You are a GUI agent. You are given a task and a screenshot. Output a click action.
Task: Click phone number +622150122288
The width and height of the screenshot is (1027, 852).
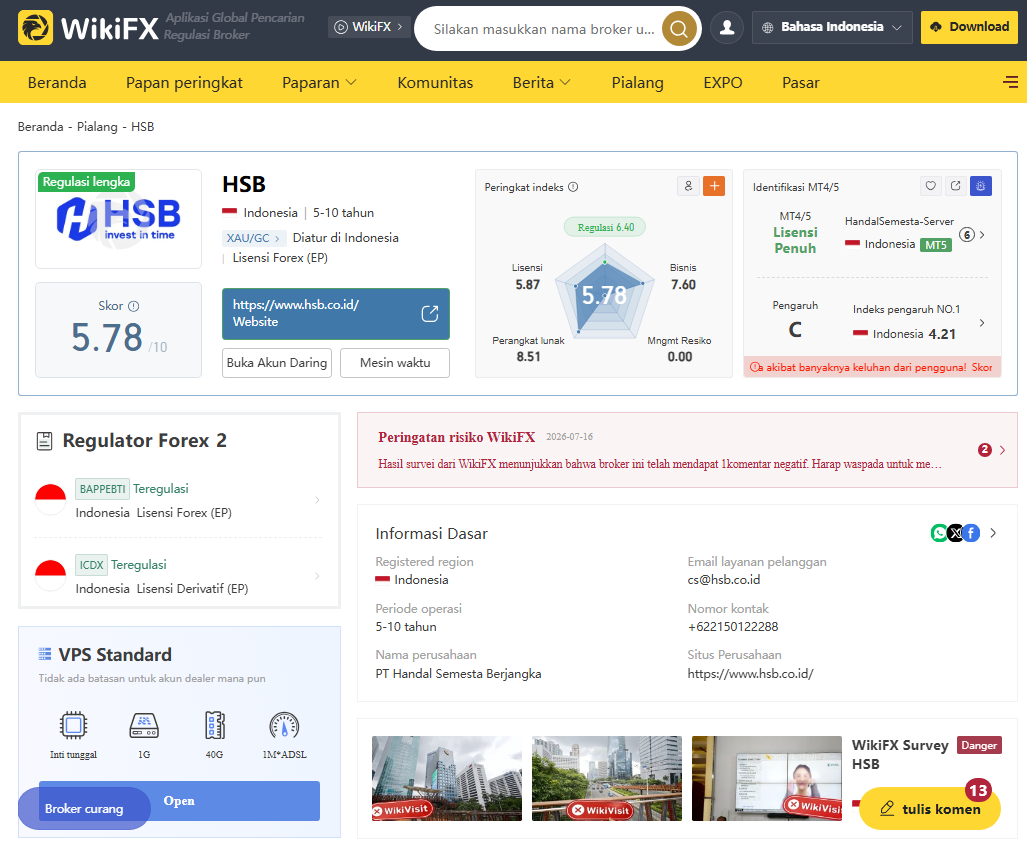pos(732,627)
